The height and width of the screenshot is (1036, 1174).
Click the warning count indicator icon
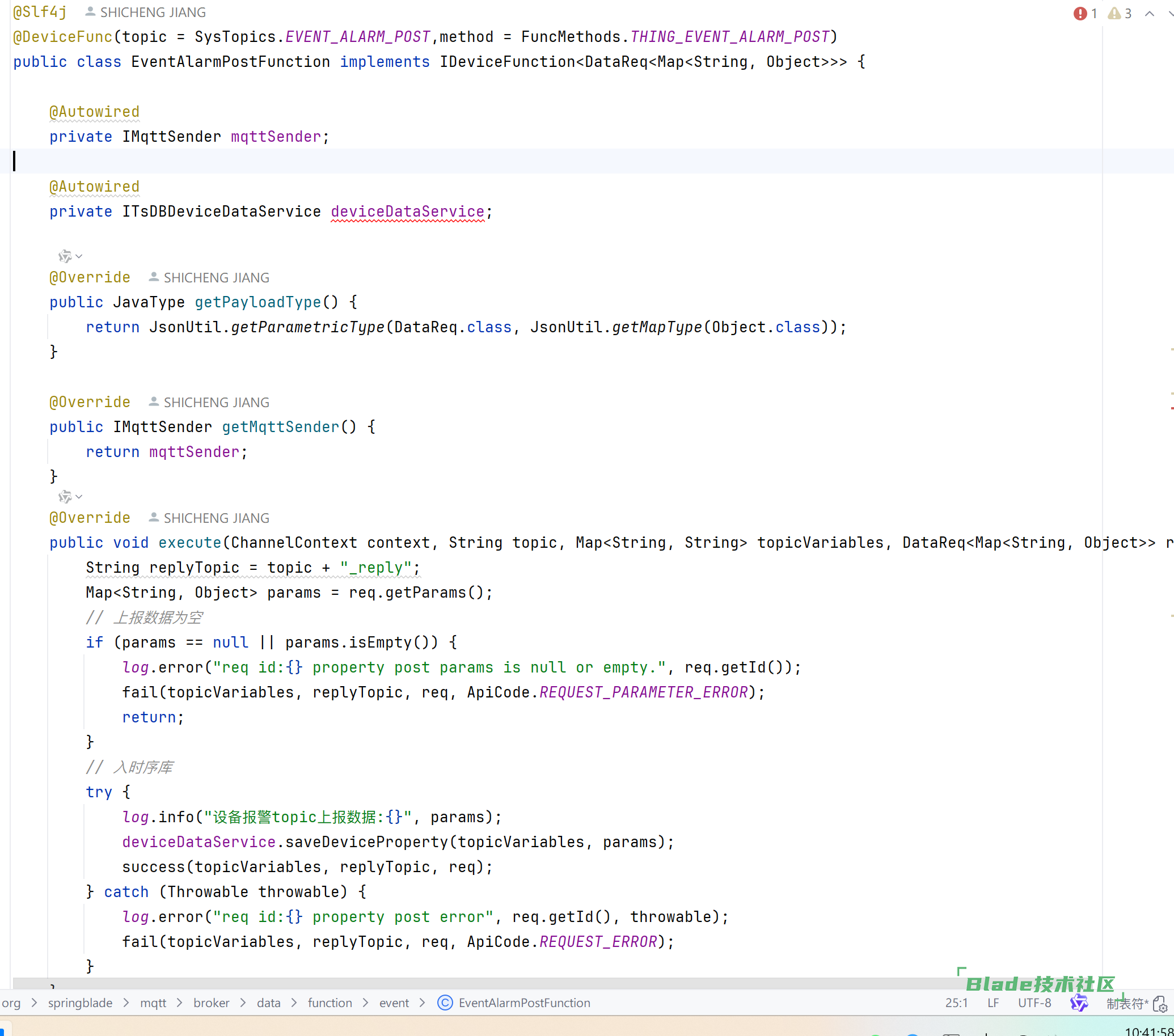1114,13
